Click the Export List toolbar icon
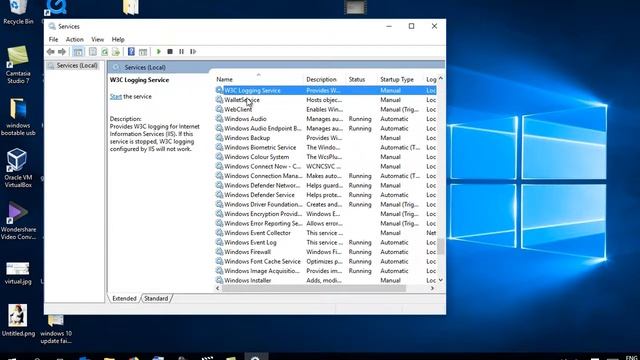640x360 pixels. coord(116,52)
